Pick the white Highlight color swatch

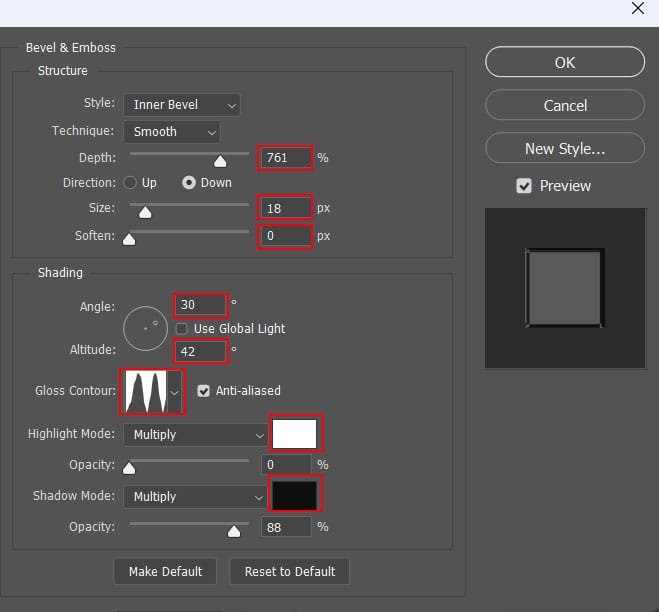[x=295, y=434]
